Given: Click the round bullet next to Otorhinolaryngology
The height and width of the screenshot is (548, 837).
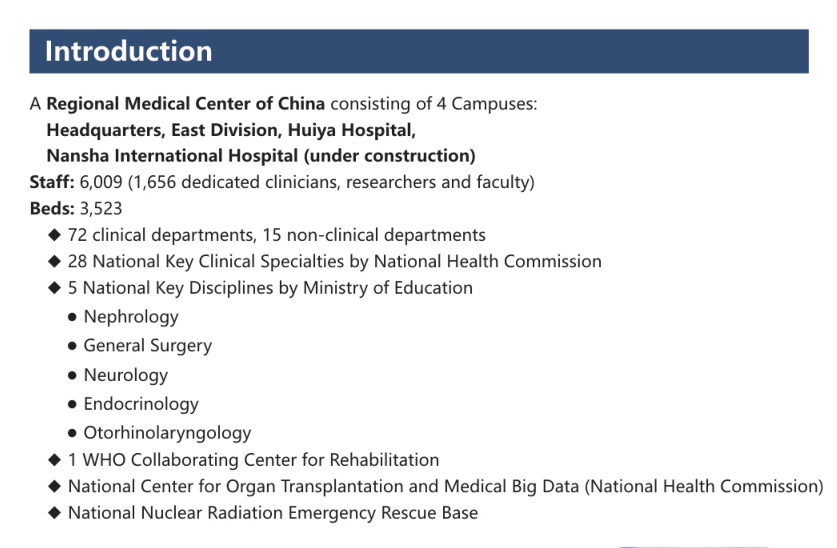Looking at the screenshot, I should point(72,433).
